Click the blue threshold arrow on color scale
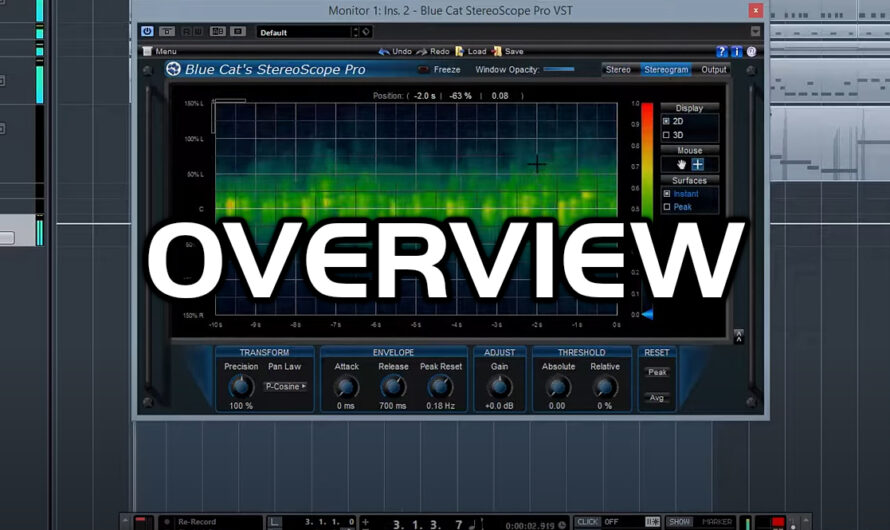This screenshot has height=530, width=890. tap(647, 314)
